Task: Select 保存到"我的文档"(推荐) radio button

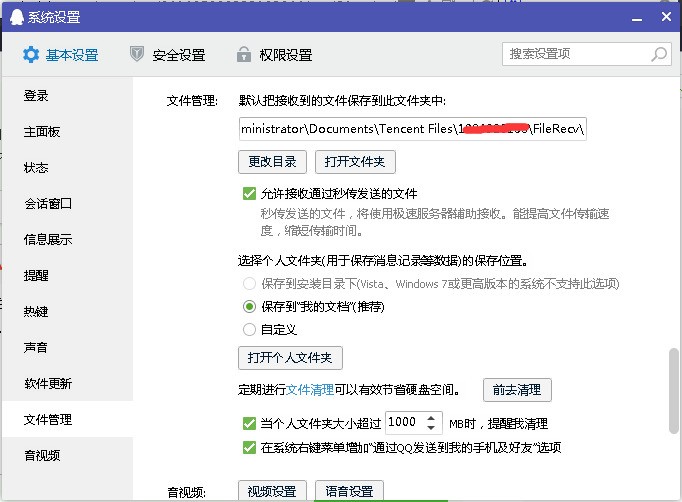Action: (x=249, y=307)
